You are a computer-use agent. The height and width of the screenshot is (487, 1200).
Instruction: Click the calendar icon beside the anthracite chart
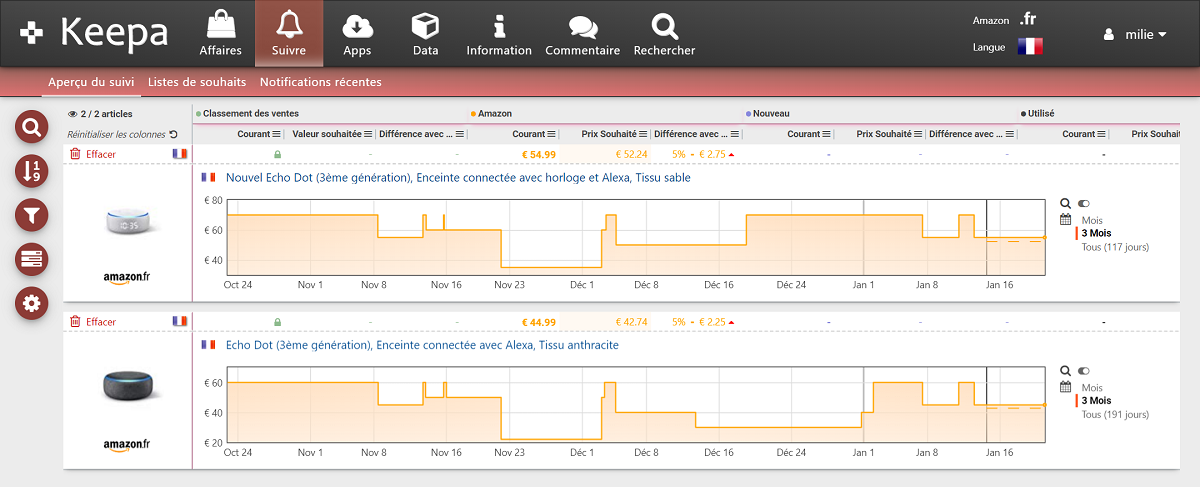click(1065, 386)
